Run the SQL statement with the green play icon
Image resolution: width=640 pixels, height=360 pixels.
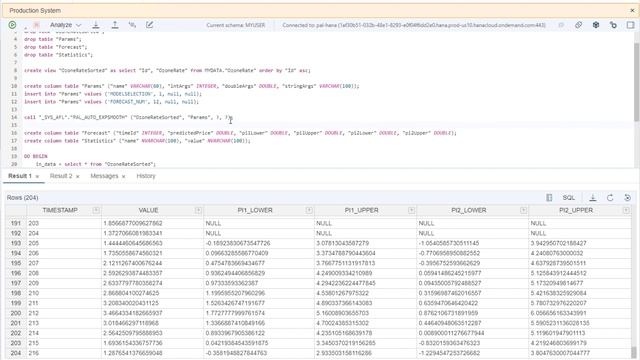(12, 25)
